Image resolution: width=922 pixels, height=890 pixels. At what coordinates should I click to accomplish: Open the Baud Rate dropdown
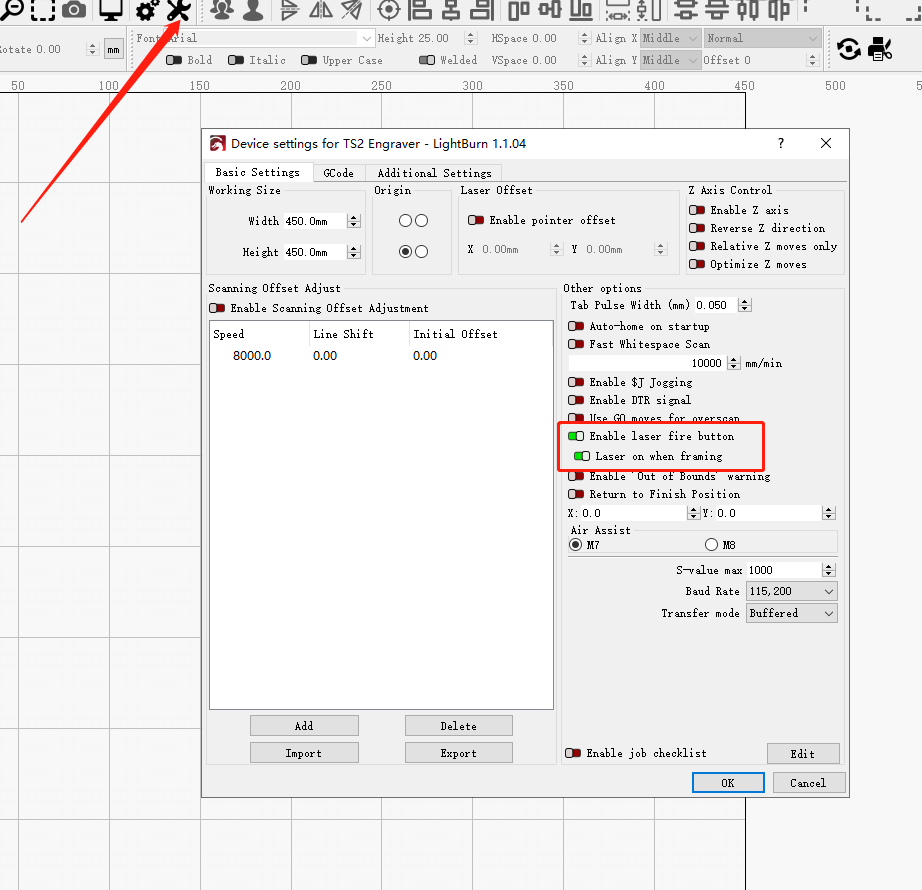[791, 591]
